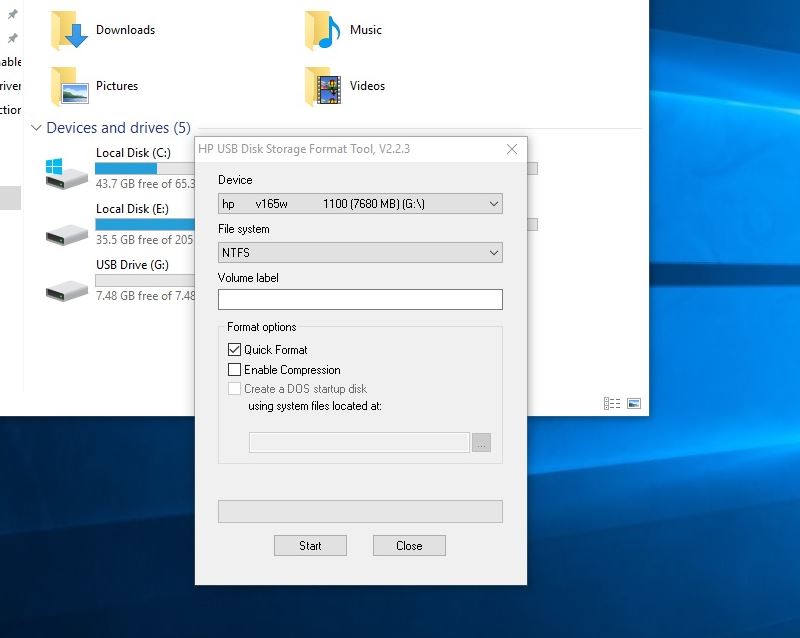Click the Local Disk (C:) name text
The height and width of the screenshot is (638, 800).
pyautogui.click(x=133, y=153)
